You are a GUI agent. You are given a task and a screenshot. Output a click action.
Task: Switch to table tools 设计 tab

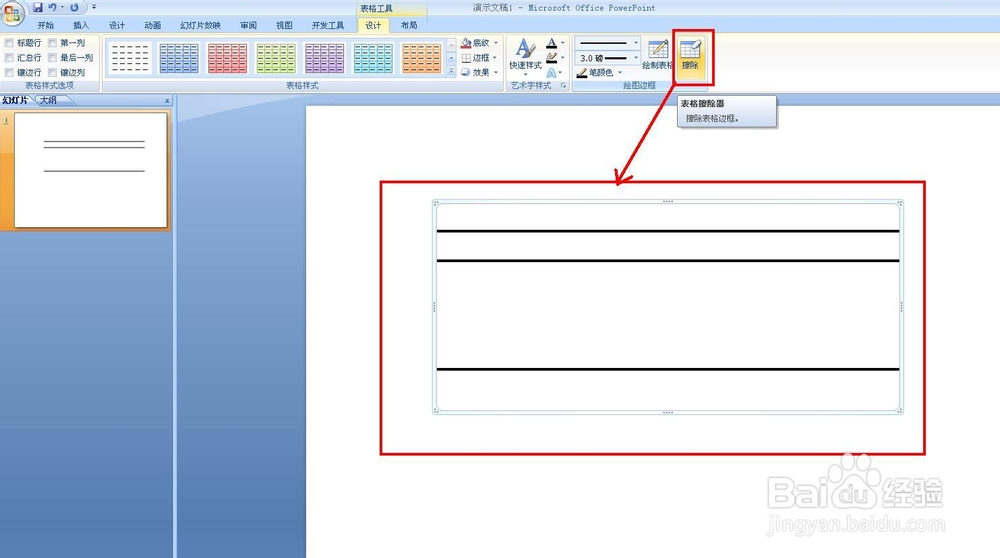373,26
